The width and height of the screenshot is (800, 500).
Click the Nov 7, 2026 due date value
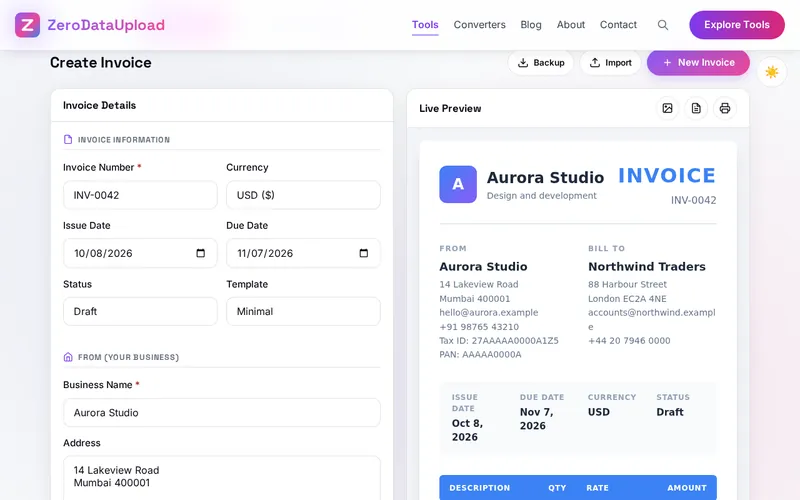pyautogui.click(x=537, y=419)
